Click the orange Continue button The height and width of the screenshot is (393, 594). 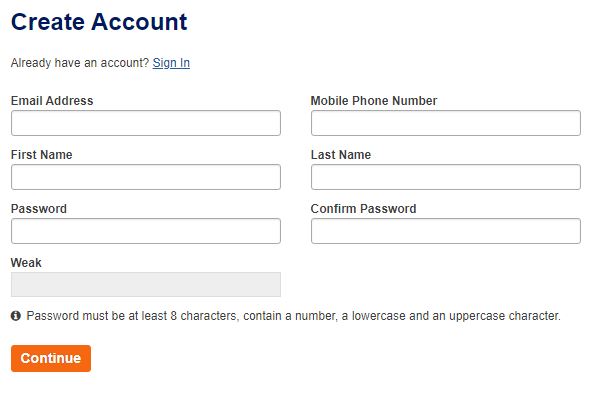pyautogui.click(x=51, y=358)
